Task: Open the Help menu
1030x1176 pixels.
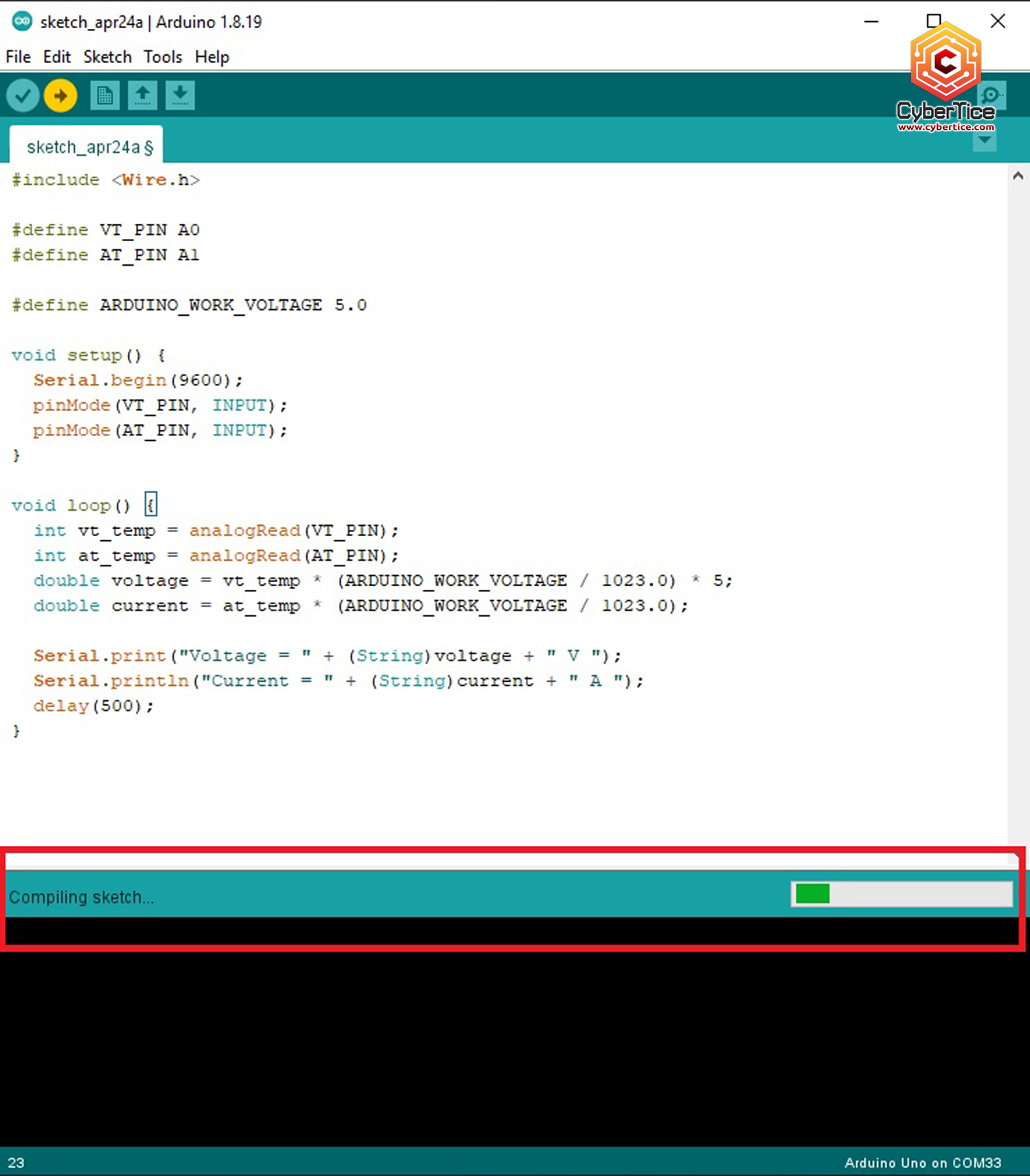Action: coord(211,57)
